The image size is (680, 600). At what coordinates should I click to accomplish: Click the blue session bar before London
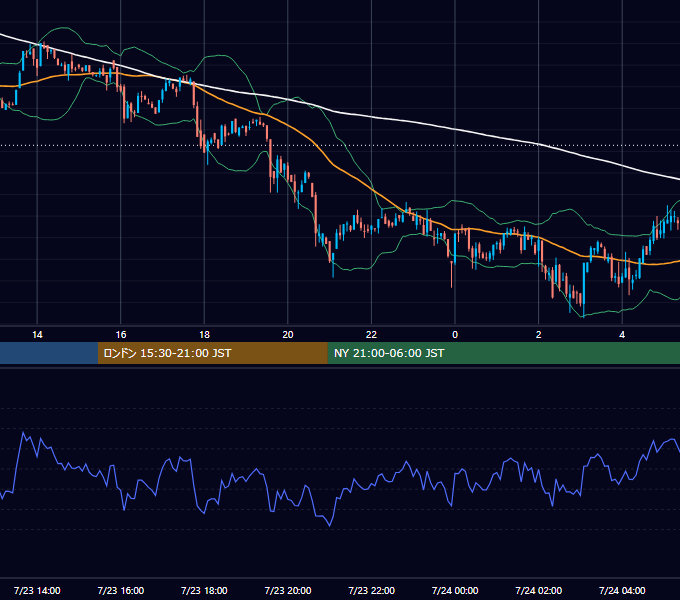click(49, 353)
